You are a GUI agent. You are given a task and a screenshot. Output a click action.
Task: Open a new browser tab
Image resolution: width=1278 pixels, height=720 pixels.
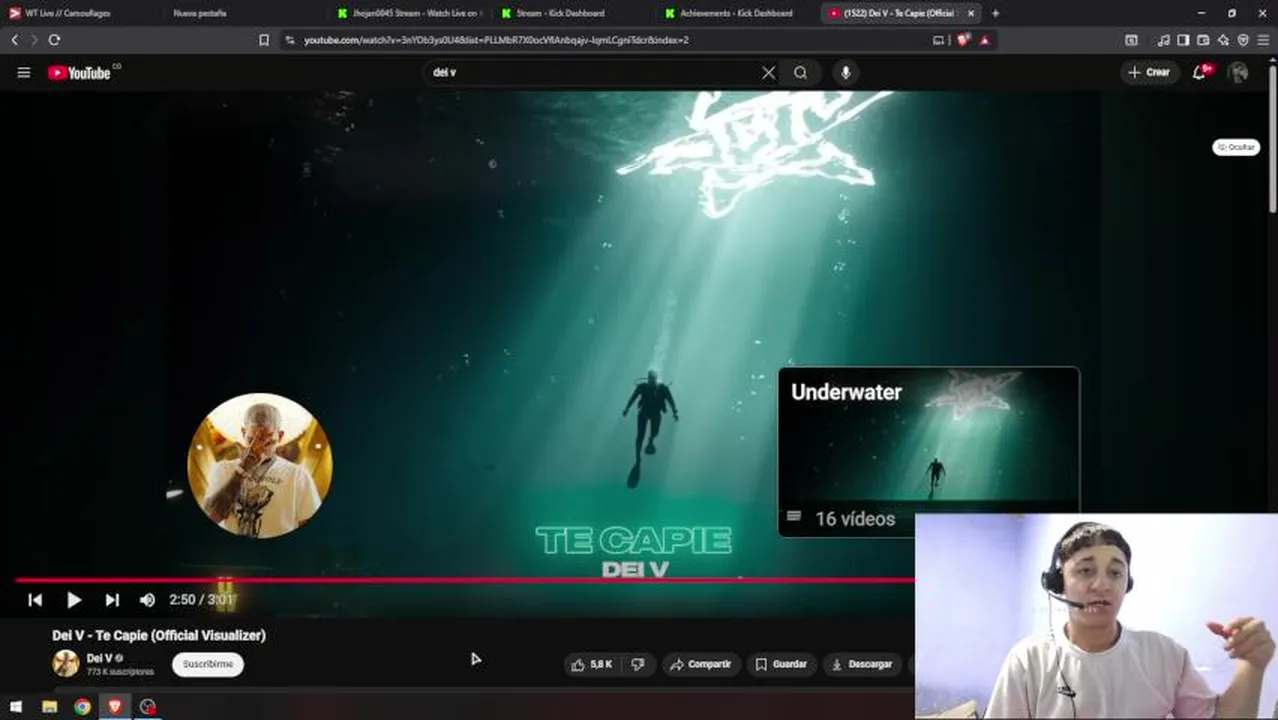[x=995, y=13]
